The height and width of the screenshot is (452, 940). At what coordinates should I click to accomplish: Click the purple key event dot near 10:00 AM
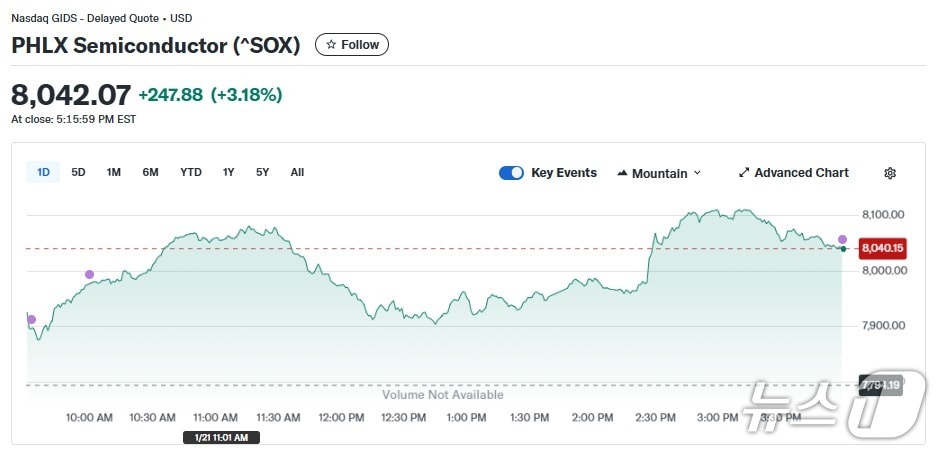click(x=89, y=274)
